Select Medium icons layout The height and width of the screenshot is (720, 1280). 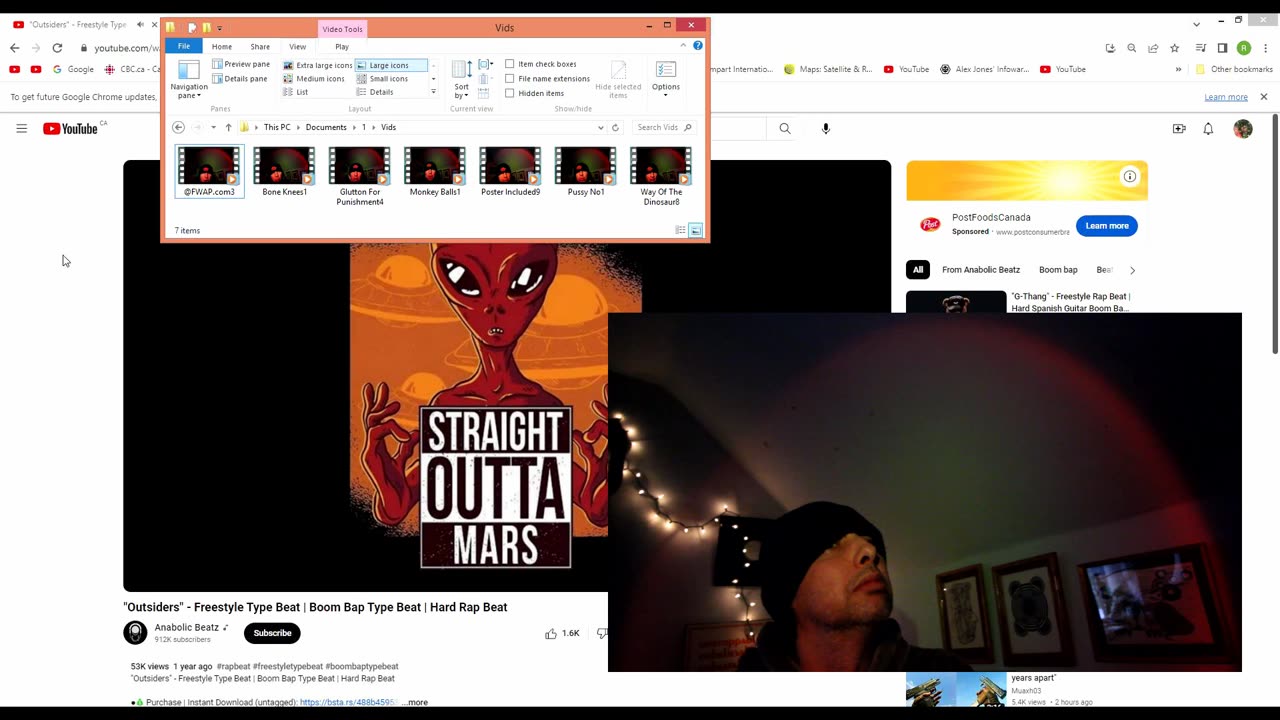[314, 78]
